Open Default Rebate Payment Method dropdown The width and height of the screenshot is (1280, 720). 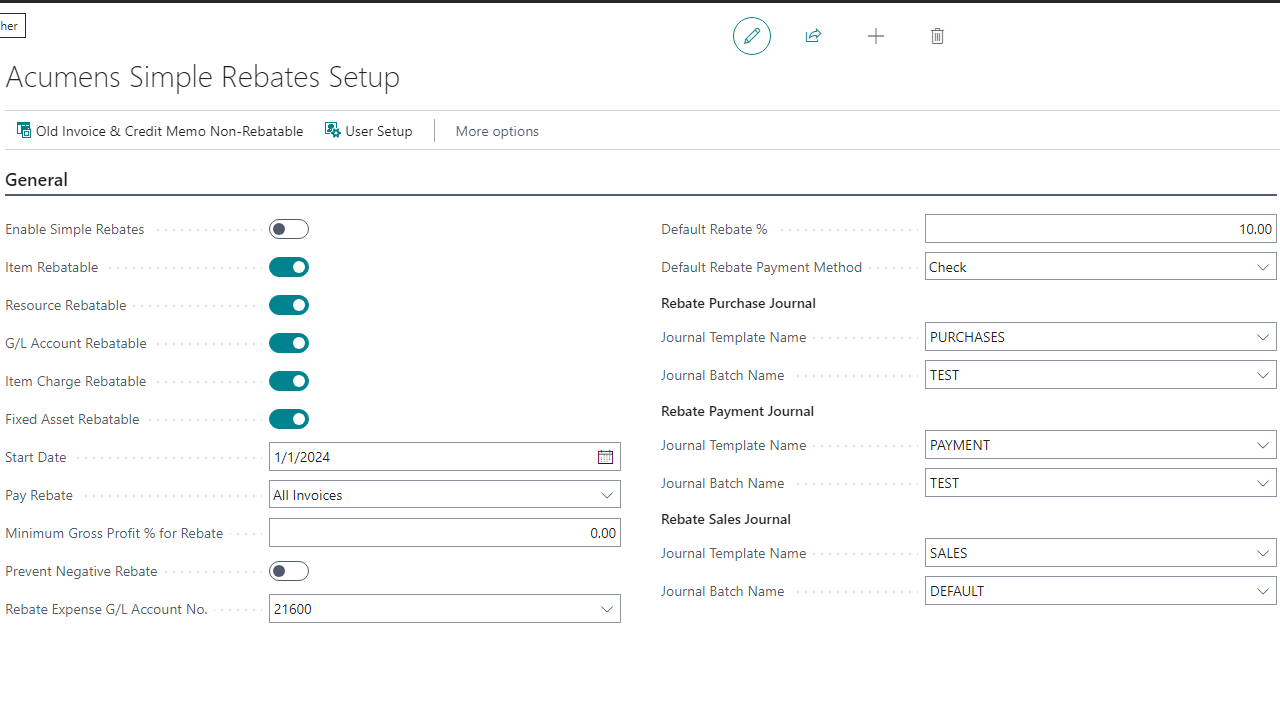1262,267
